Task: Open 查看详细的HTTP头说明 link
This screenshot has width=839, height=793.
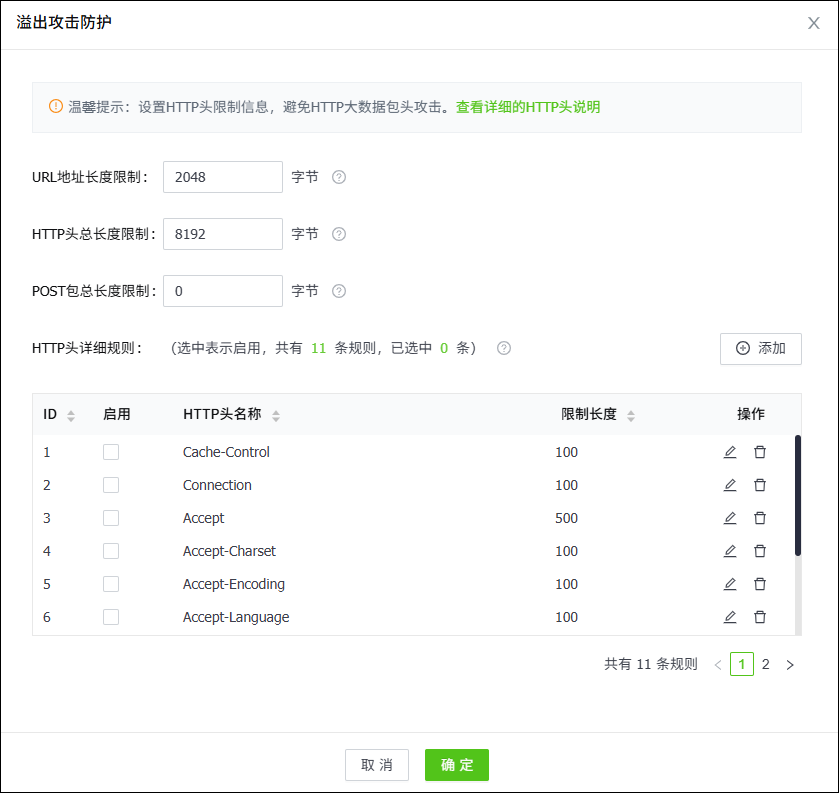Action: point(528,107)
